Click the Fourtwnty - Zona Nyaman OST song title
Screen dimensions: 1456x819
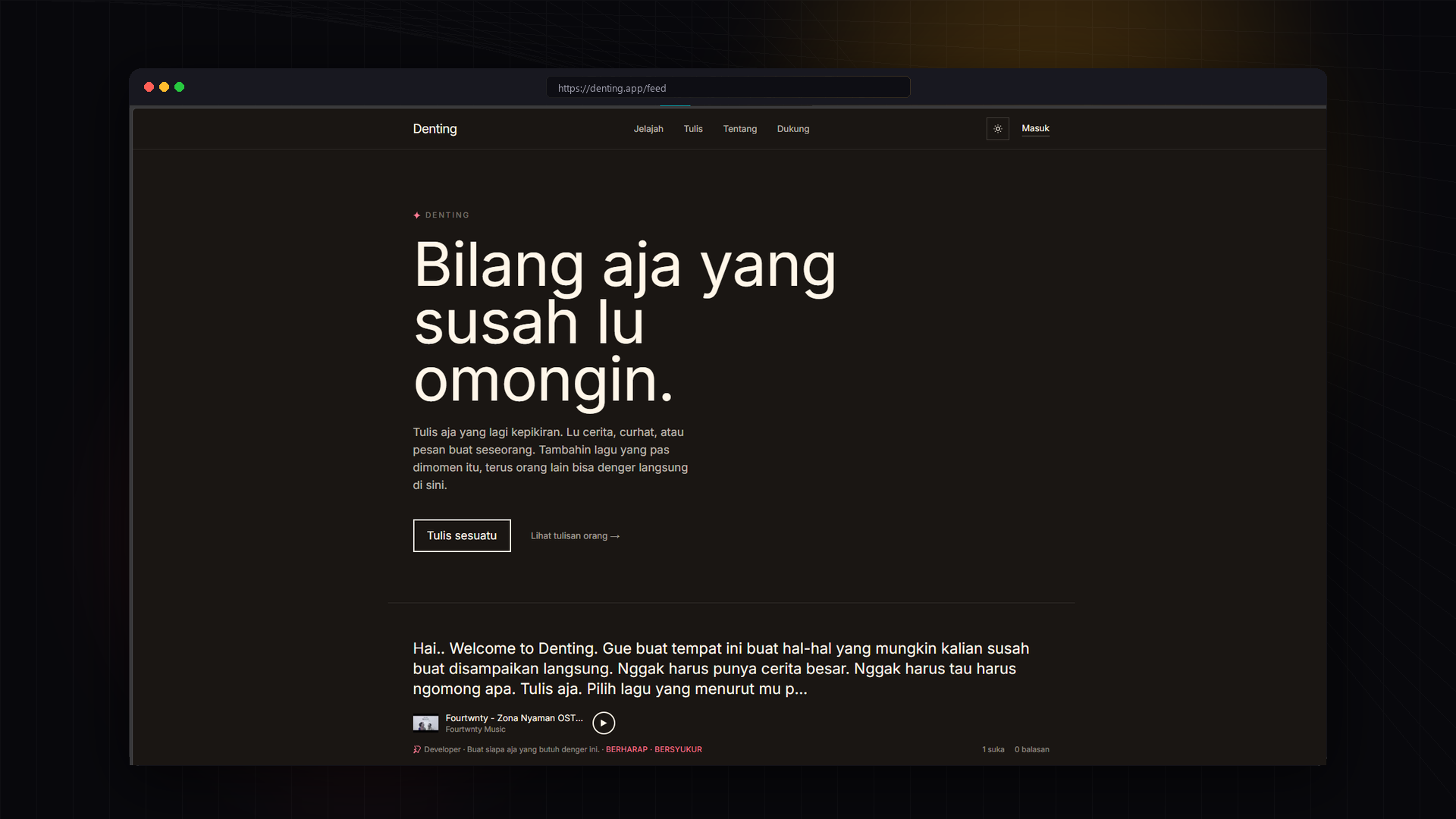pos(514,717)
